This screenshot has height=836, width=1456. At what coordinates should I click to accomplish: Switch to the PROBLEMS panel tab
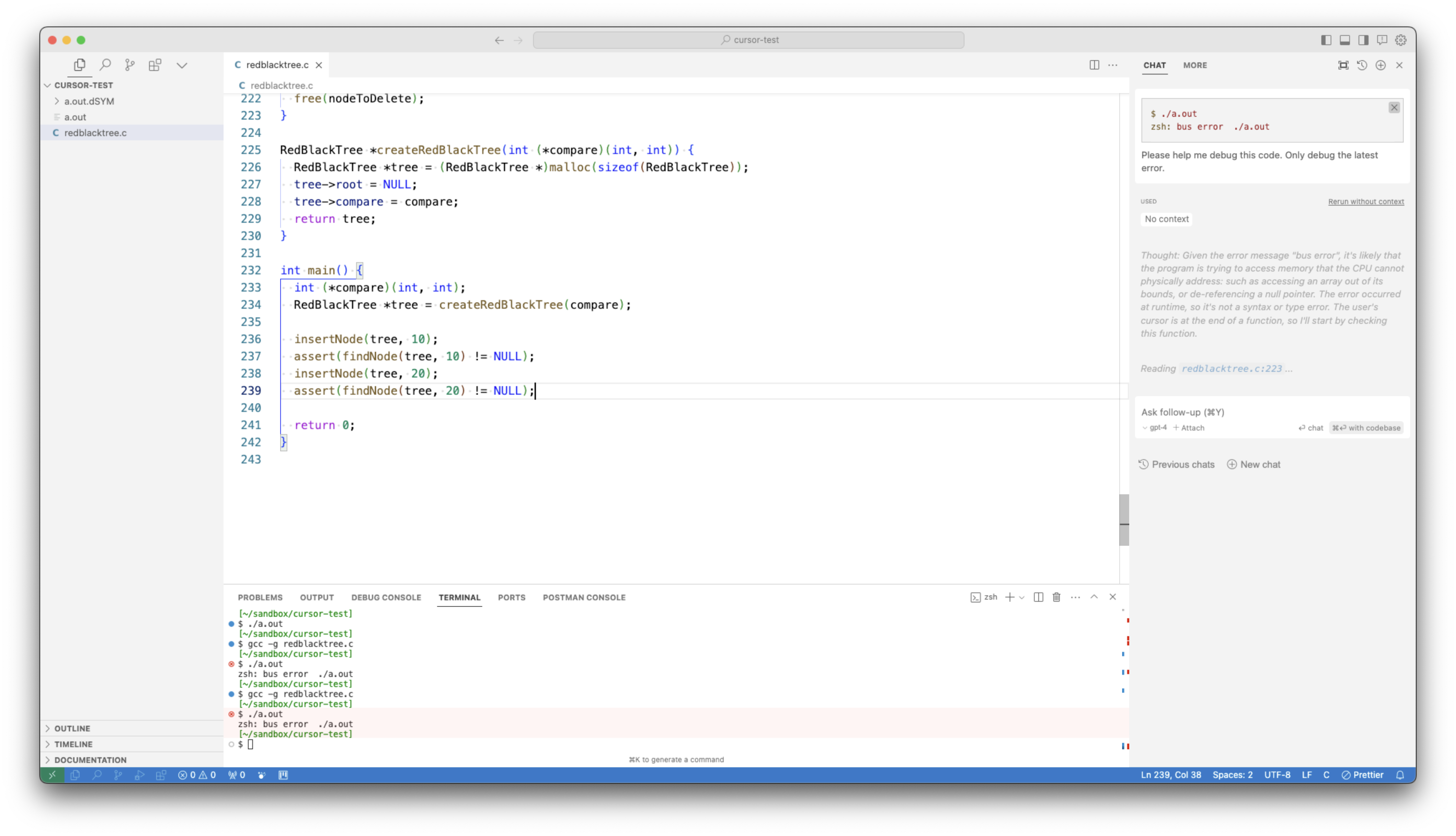(260, 598)
